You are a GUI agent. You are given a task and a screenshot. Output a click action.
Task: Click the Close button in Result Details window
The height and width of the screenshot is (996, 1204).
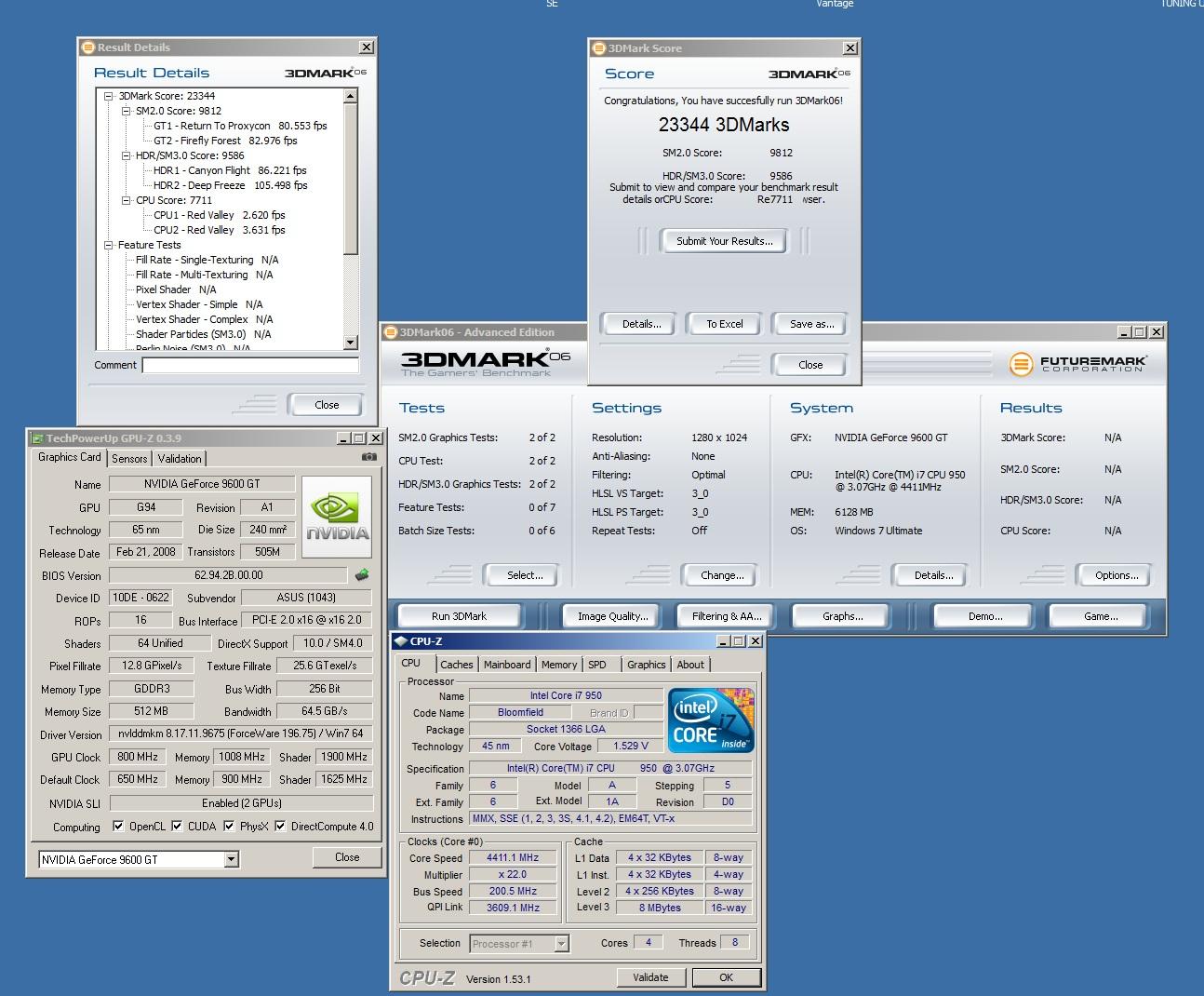tap(327, 405)
